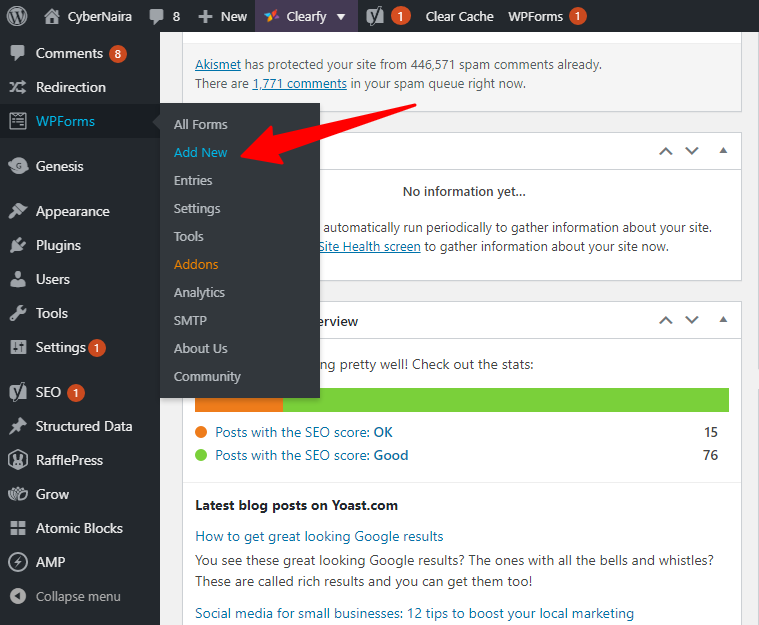Click the WPForms sidebar icon

[18, 121]
